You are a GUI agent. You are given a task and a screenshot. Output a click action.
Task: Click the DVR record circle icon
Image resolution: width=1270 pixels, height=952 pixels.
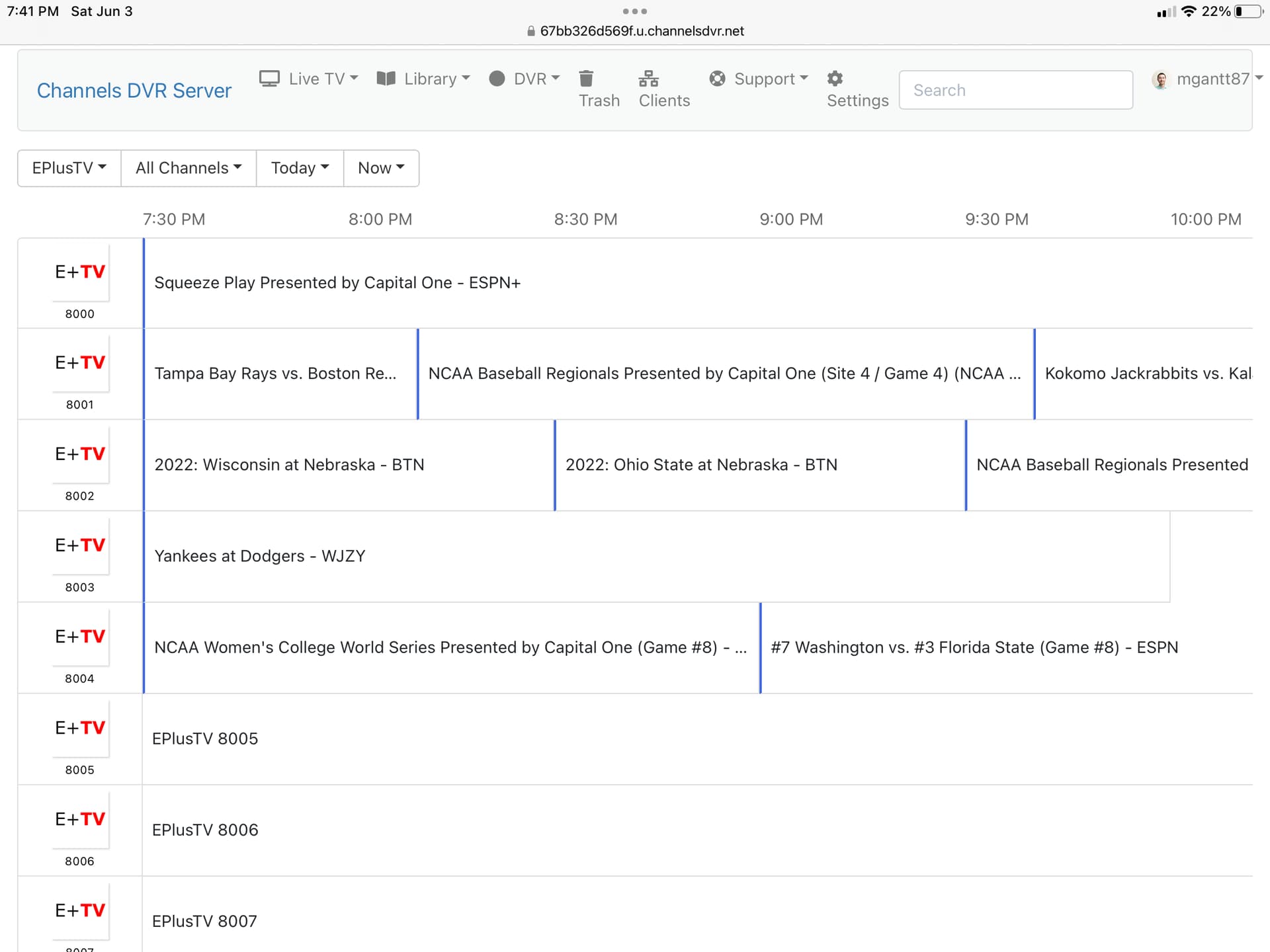click(x=497, y=79)
